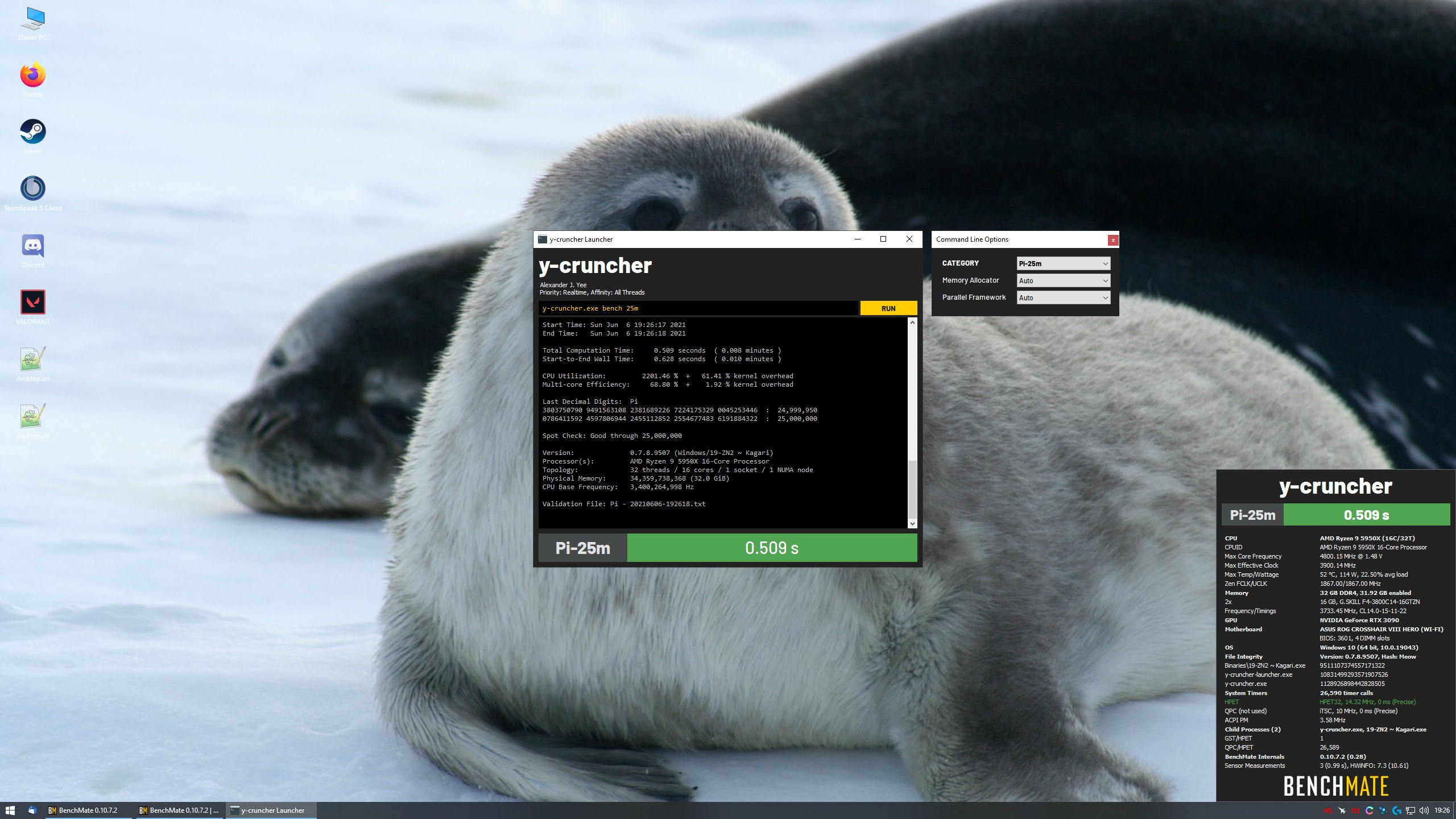Image resolution: width=1456 pixels, height=819 pixels.
Task: Select the Discord desktop shortcut
Action: [32, 251]
